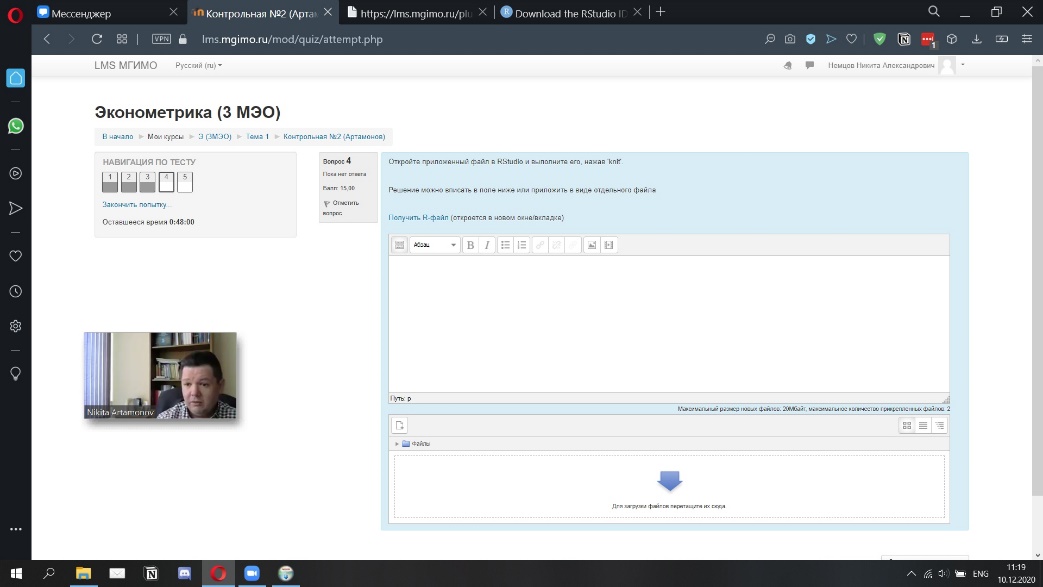Expand the editor toolbar with the toggle button
Viewport: 1043px width, 587px height.
tap(399, 245)
